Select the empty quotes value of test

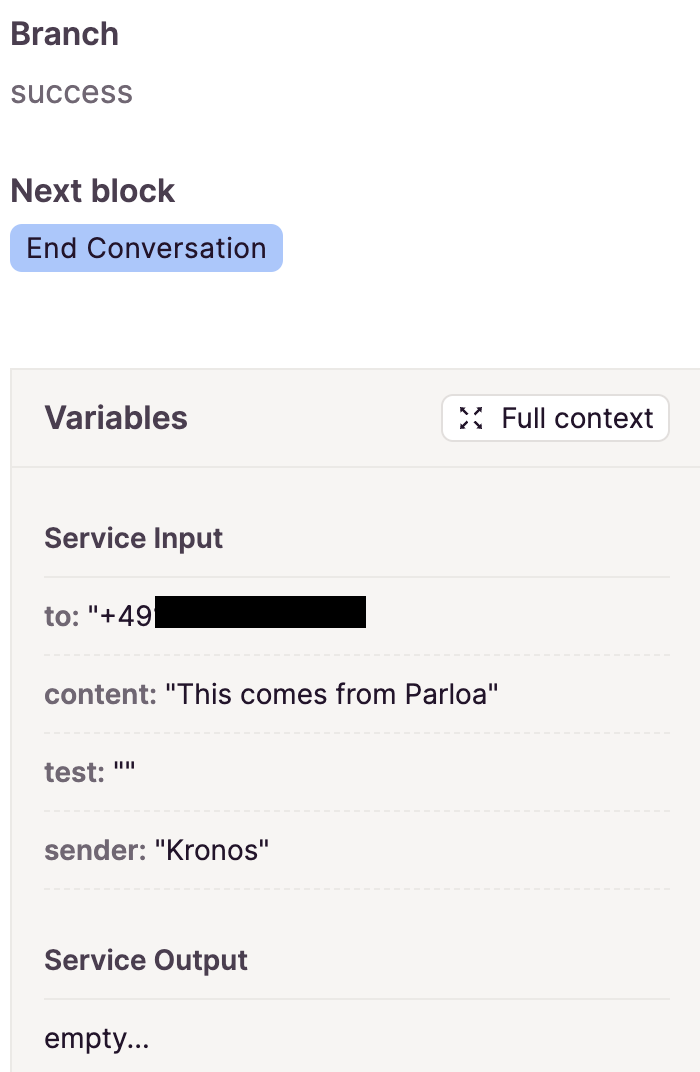pyautogui.click(x=124, y=768)
